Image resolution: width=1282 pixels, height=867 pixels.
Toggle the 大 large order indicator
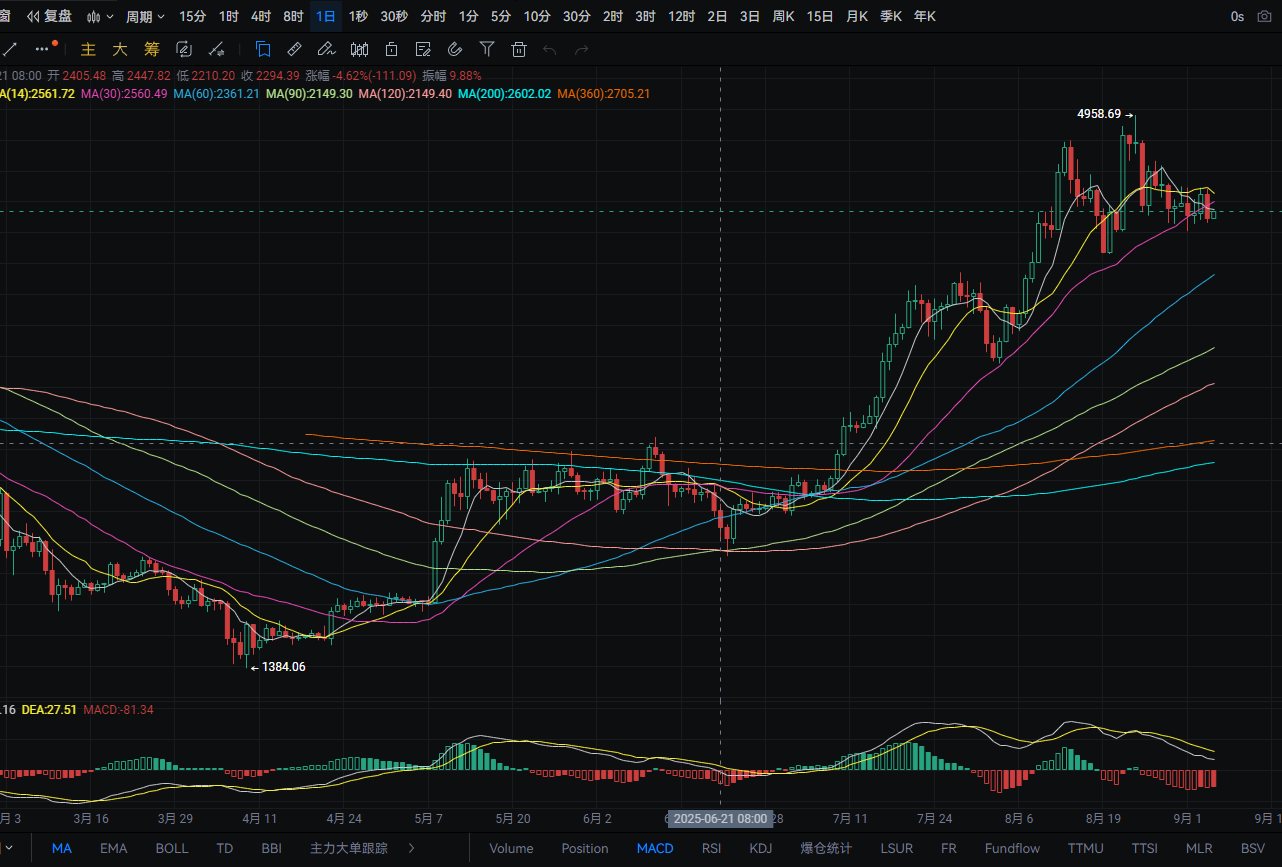120,49
